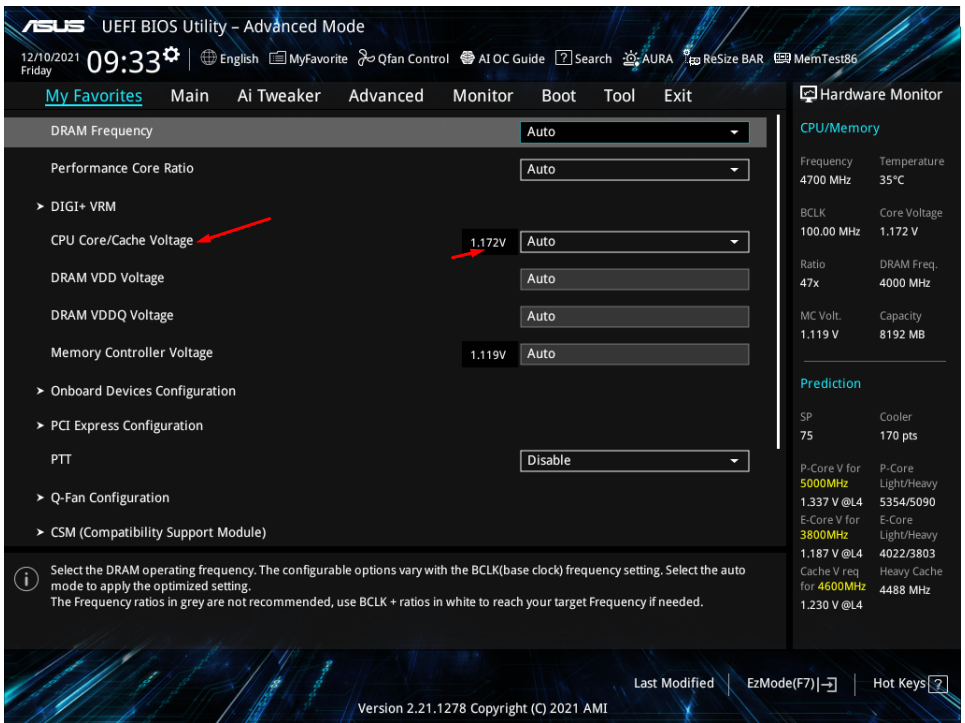The width and height of the screenshot is (965, 723).
Task: Click the 09:33 clock display
Action: 124,62
